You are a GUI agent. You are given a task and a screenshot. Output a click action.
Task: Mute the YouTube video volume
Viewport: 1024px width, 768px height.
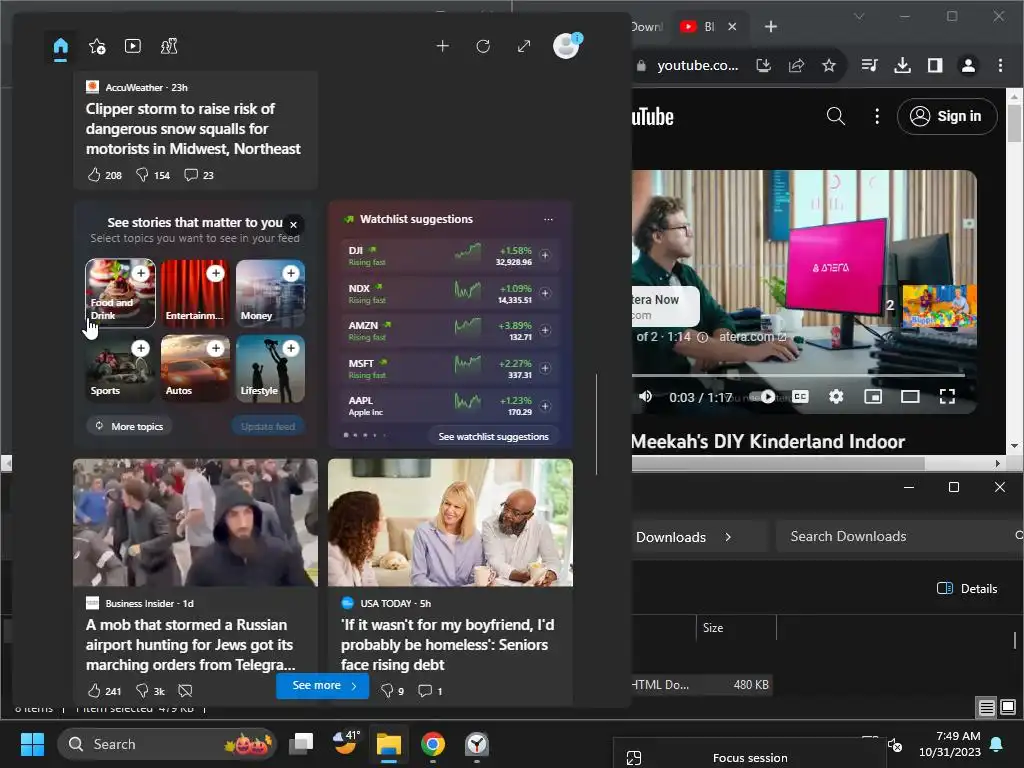tap(645, 396)
